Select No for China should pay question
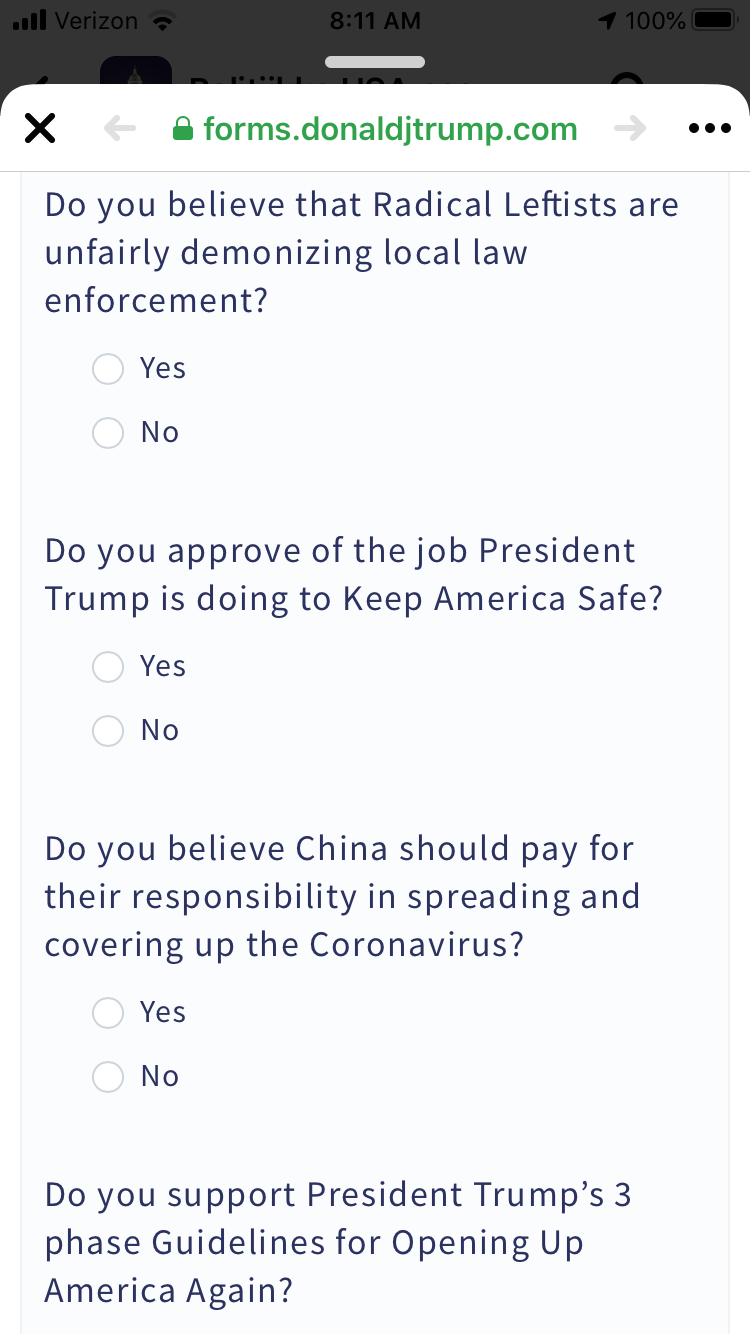Viewport: 750px width, 1334px height. pos(108,1077)
